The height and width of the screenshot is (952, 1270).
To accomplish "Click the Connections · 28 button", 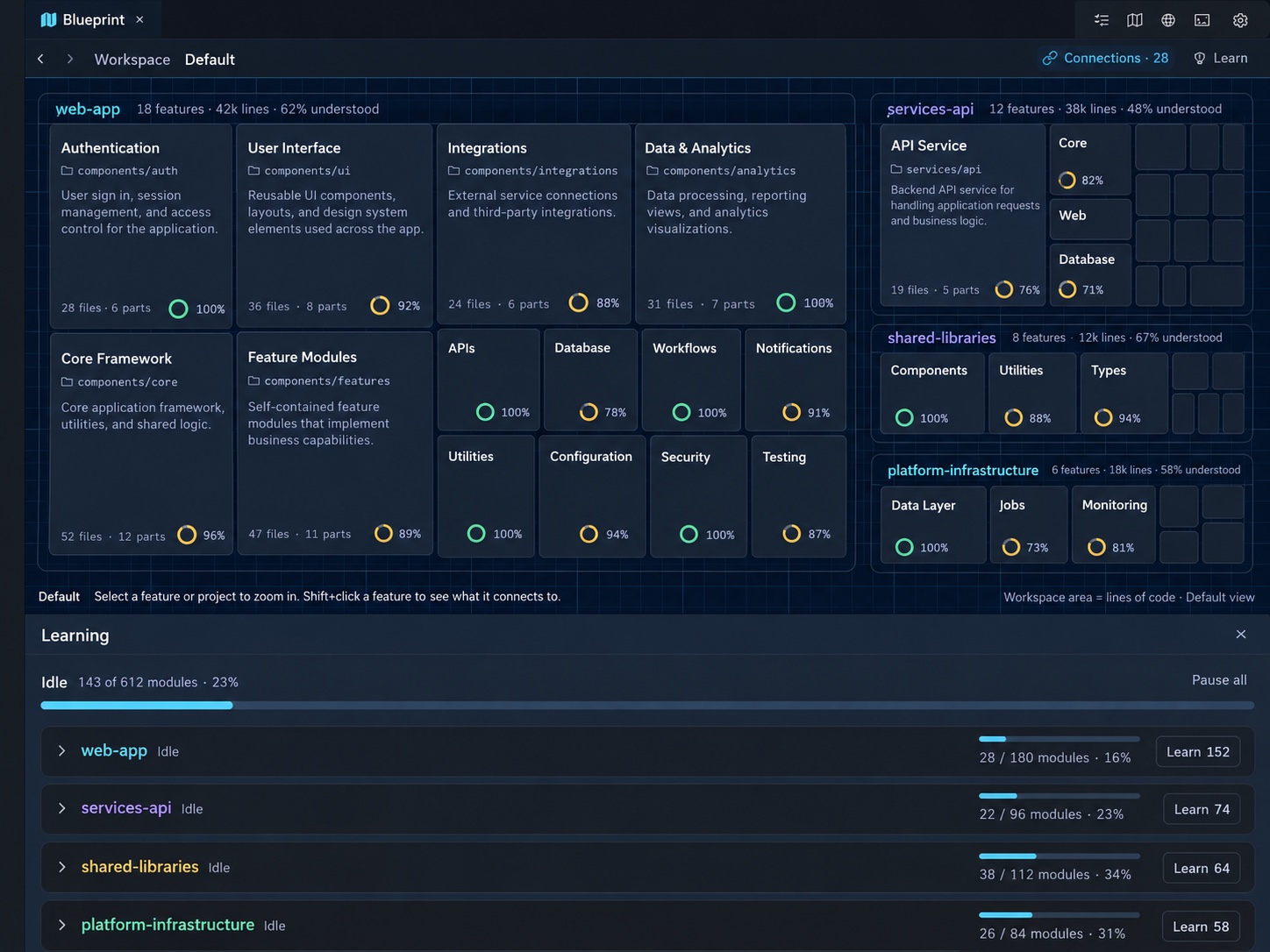I will [1105, 58].
